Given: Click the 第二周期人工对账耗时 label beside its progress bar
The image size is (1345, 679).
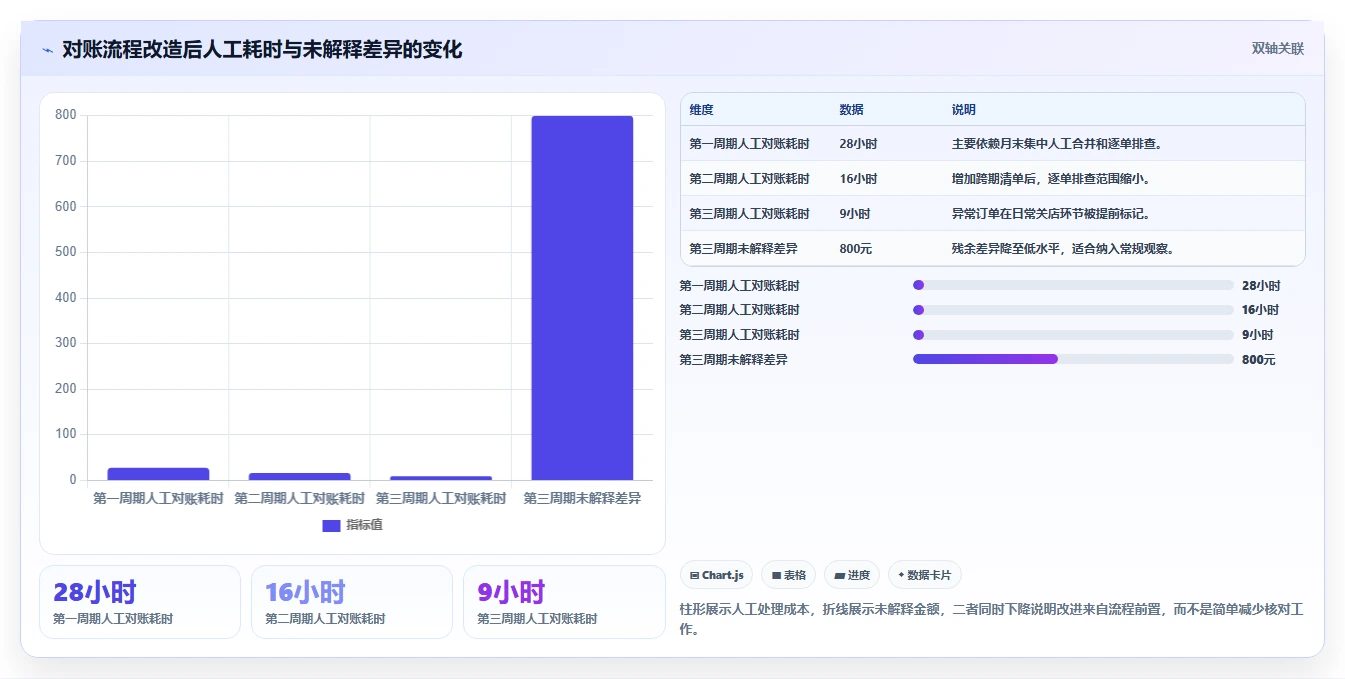Looking at the screenshot, I should (x=739, y=310).
